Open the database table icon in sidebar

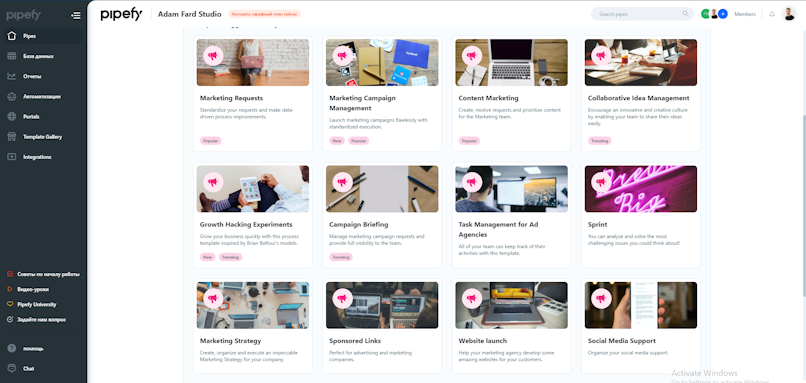tap(12, 56)
